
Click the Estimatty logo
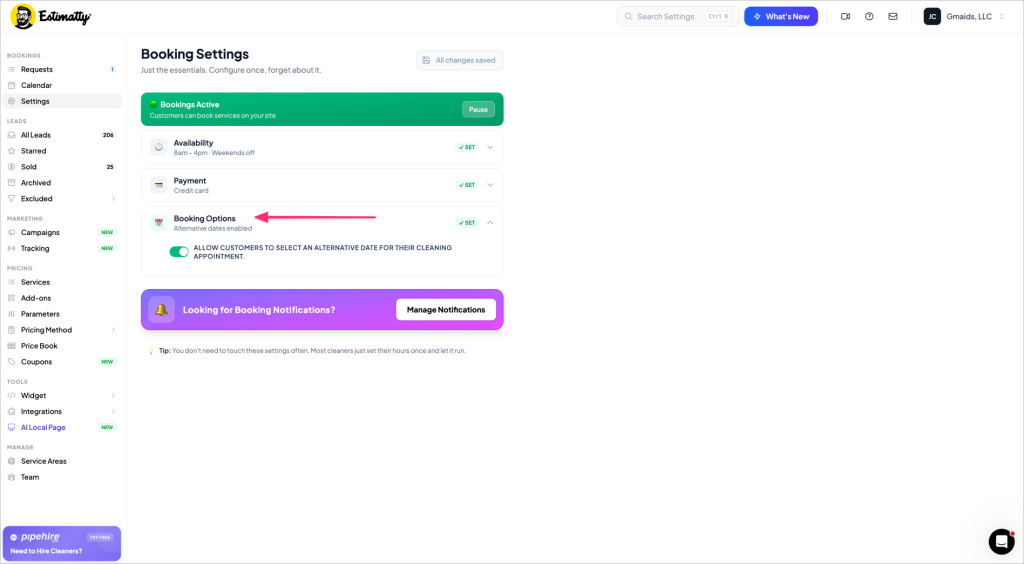51,17
